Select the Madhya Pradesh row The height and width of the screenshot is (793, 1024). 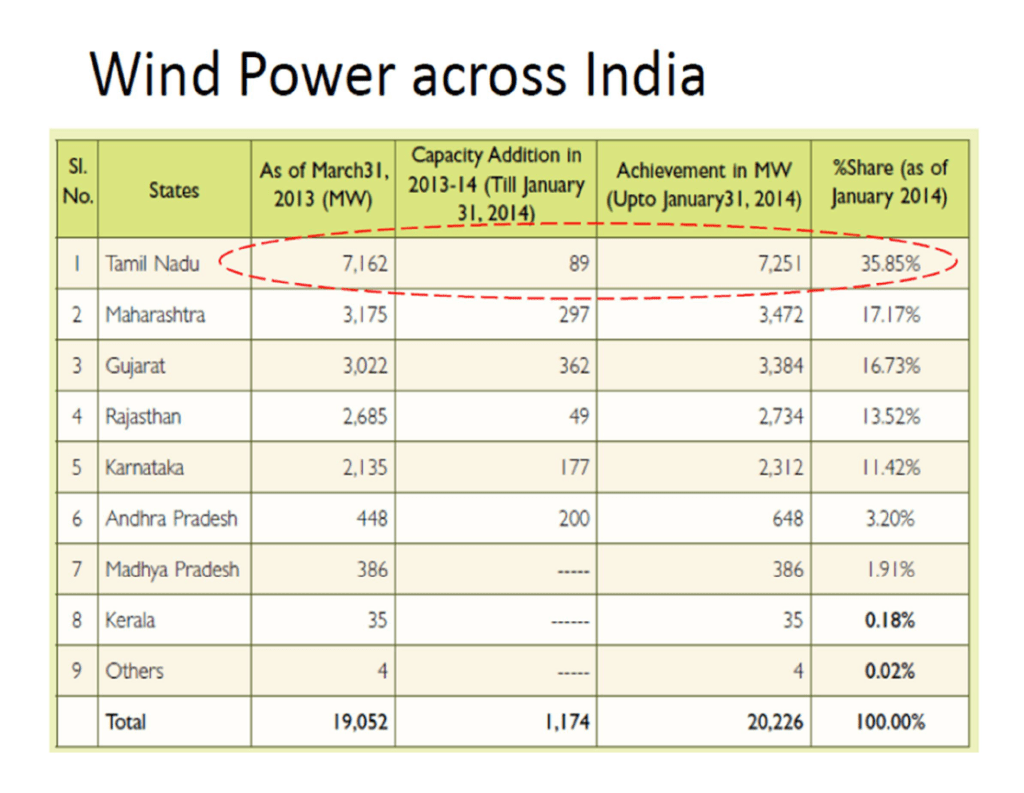pyautogui.click(x=160, y=569)
